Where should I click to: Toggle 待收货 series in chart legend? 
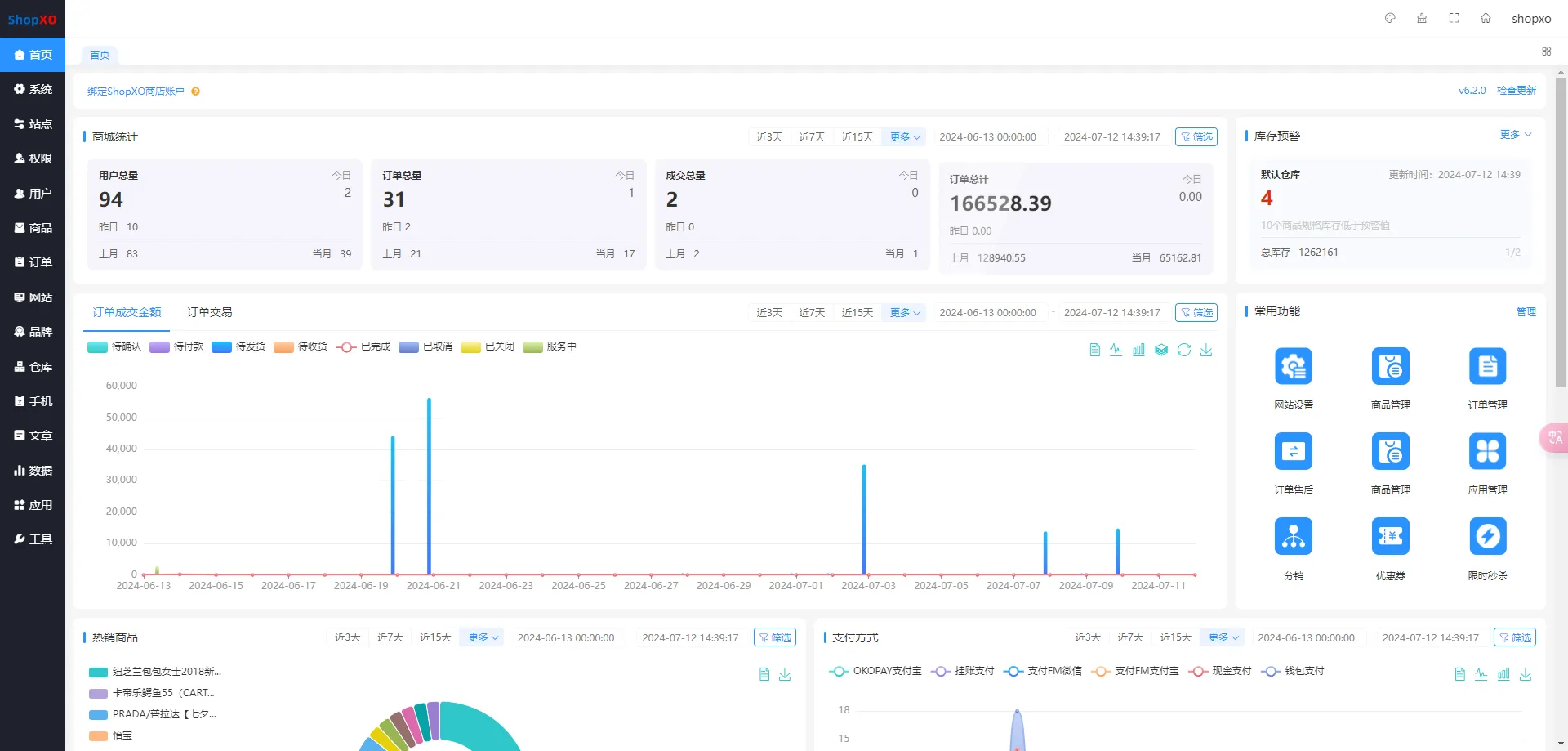(x=301, y=346)
